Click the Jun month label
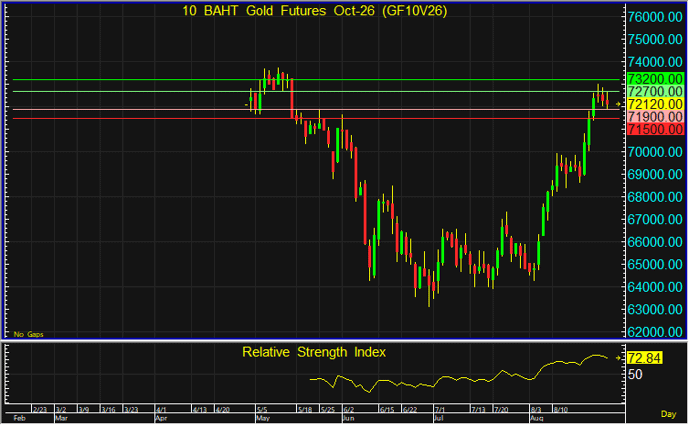Screen dimensions: 689x425 [348, 418]
